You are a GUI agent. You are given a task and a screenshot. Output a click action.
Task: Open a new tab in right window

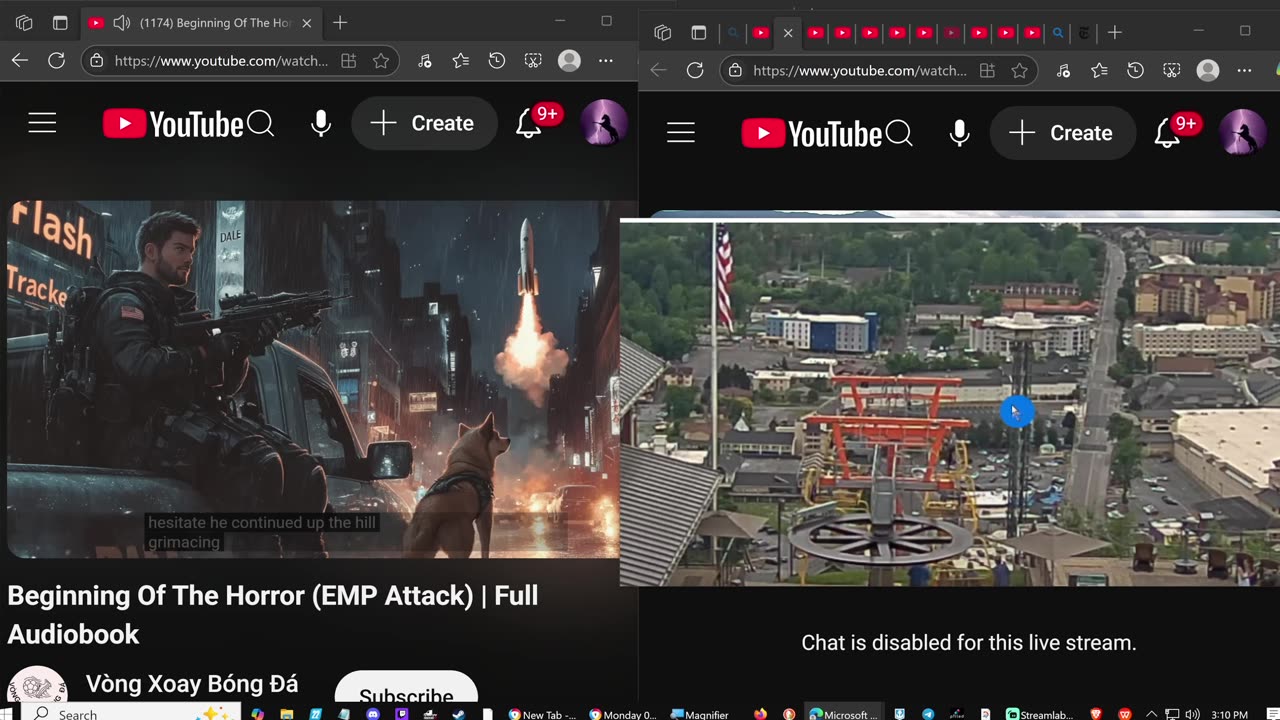click(x=1115, y=33)
